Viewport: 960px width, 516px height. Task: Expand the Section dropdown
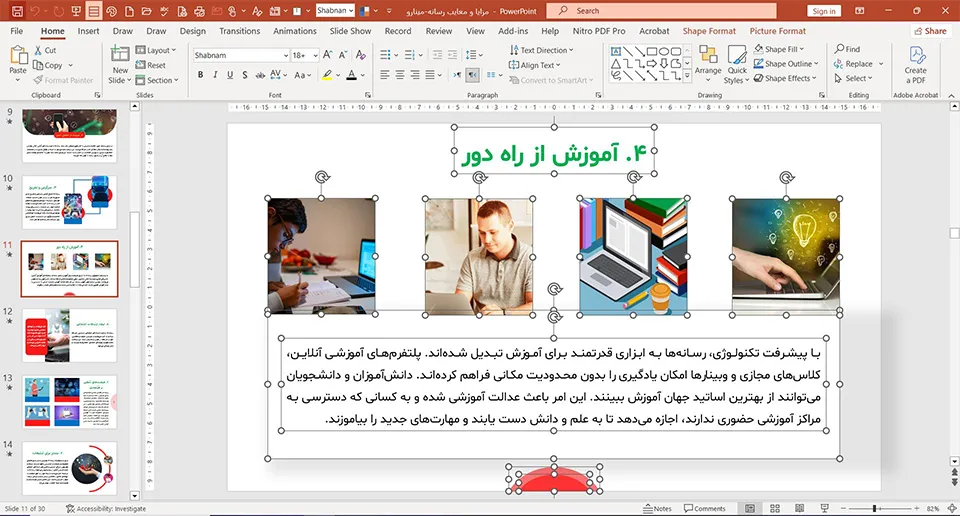[157, 80]
